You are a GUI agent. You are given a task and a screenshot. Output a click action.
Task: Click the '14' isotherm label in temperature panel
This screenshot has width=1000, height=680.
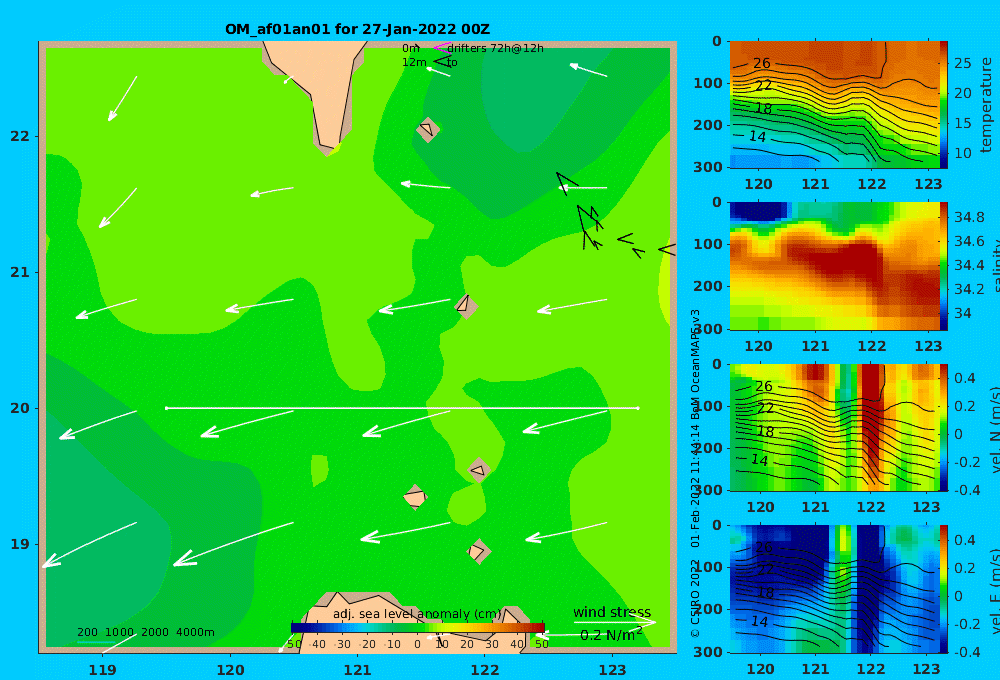(757, 137)
